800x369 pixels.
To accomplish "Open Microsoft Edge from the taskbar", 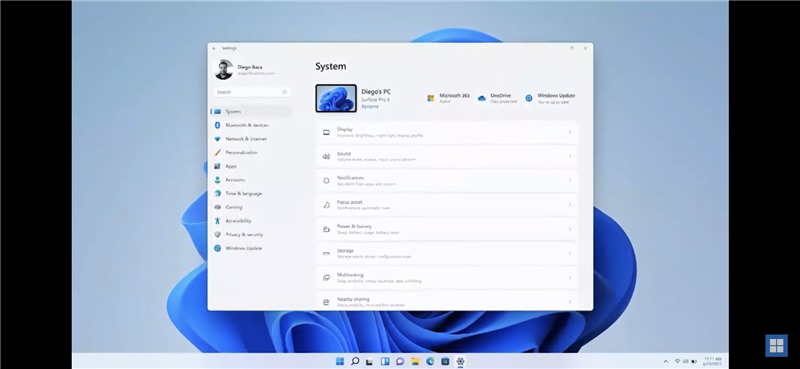I will (x=430, y=361).
